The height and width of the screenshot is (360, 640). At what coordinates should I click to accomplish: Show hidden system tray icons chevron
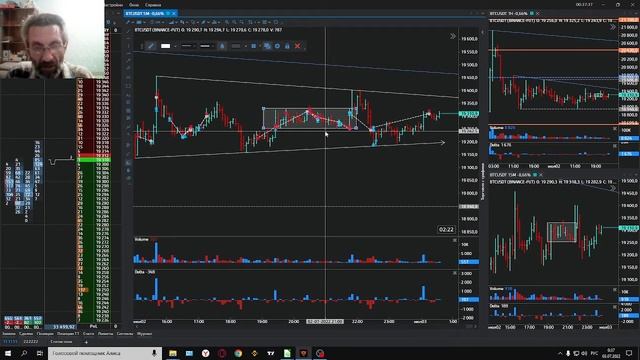coord(560,353)
